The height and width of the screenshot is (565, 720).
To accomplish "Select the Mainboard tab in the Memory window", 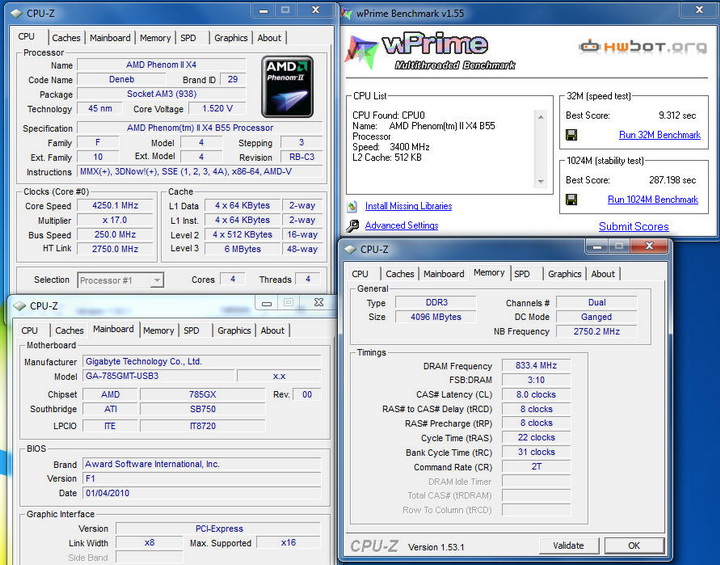I will (x=444, y=274).
